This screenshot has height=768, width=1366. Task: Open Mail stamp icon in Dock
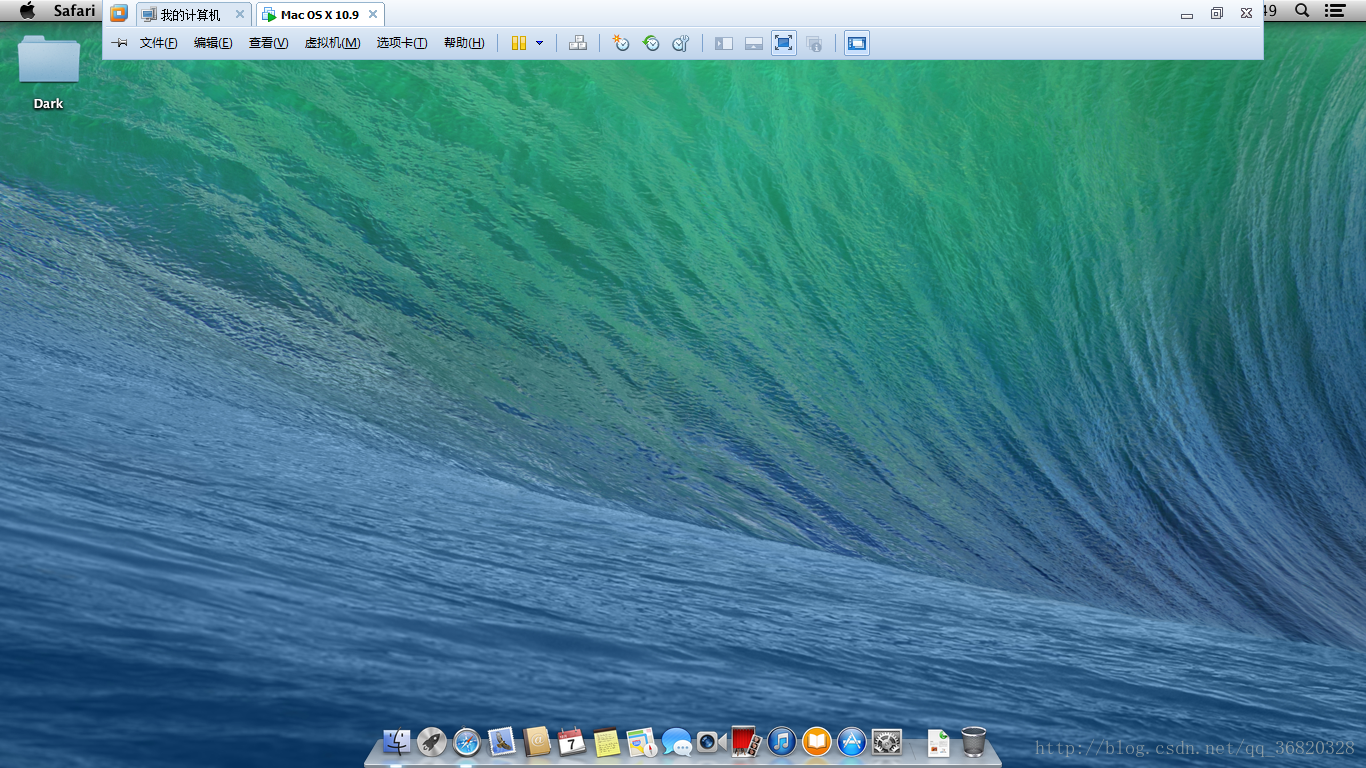502,741
